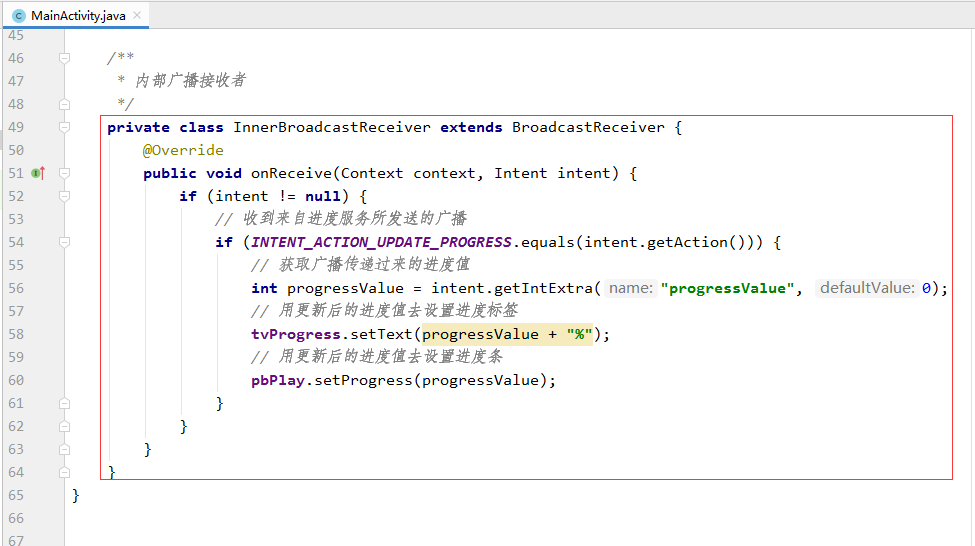The image size is (975, 546).
Task: Collapse onReceive method fold at line 51
Action: pyautogui.click(x=64, y=173)
